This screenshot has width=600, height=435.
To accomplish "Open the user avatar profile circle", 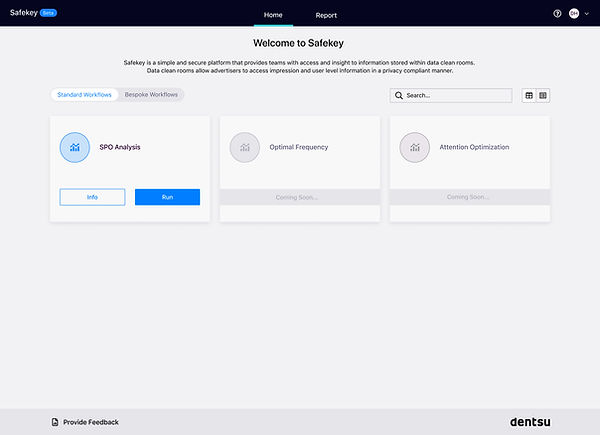I will [574, 14].
